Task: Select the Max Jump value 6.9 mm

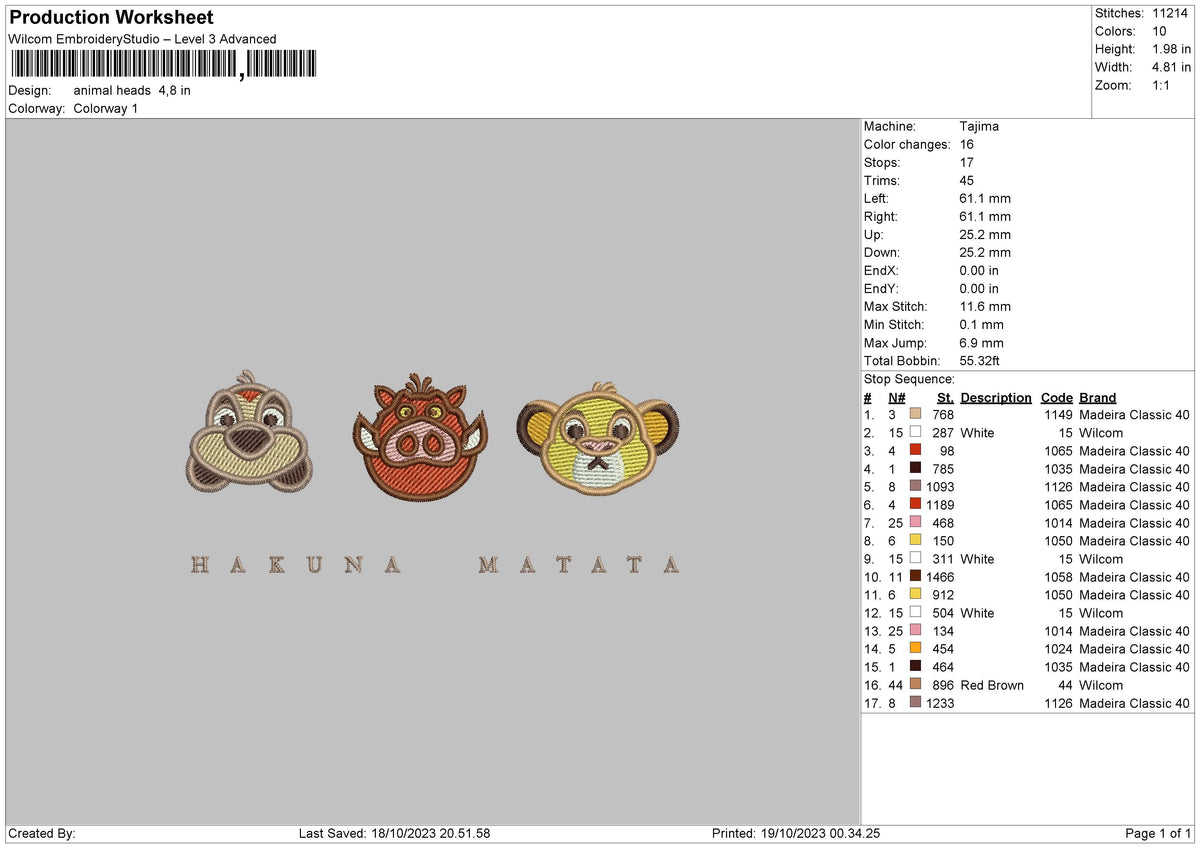Action: pos(981,342)
